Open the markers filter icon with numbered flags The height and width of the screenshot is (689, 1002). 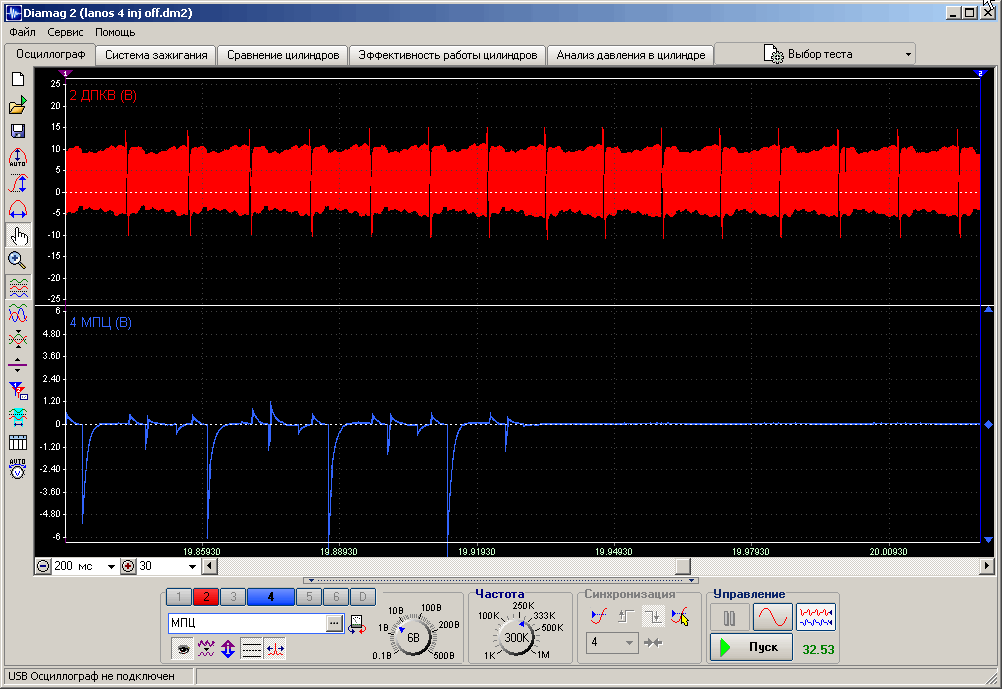tap(18, 391)
